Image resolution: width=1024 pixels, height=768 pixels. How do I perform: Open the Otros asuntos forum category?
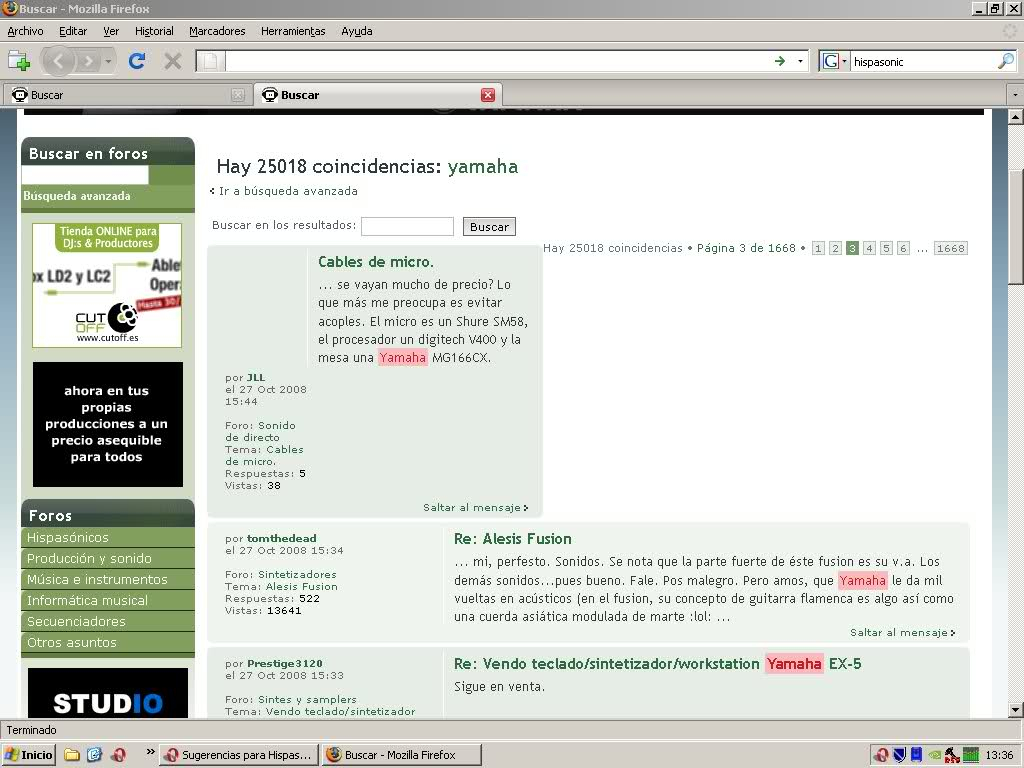click(108, 642)
